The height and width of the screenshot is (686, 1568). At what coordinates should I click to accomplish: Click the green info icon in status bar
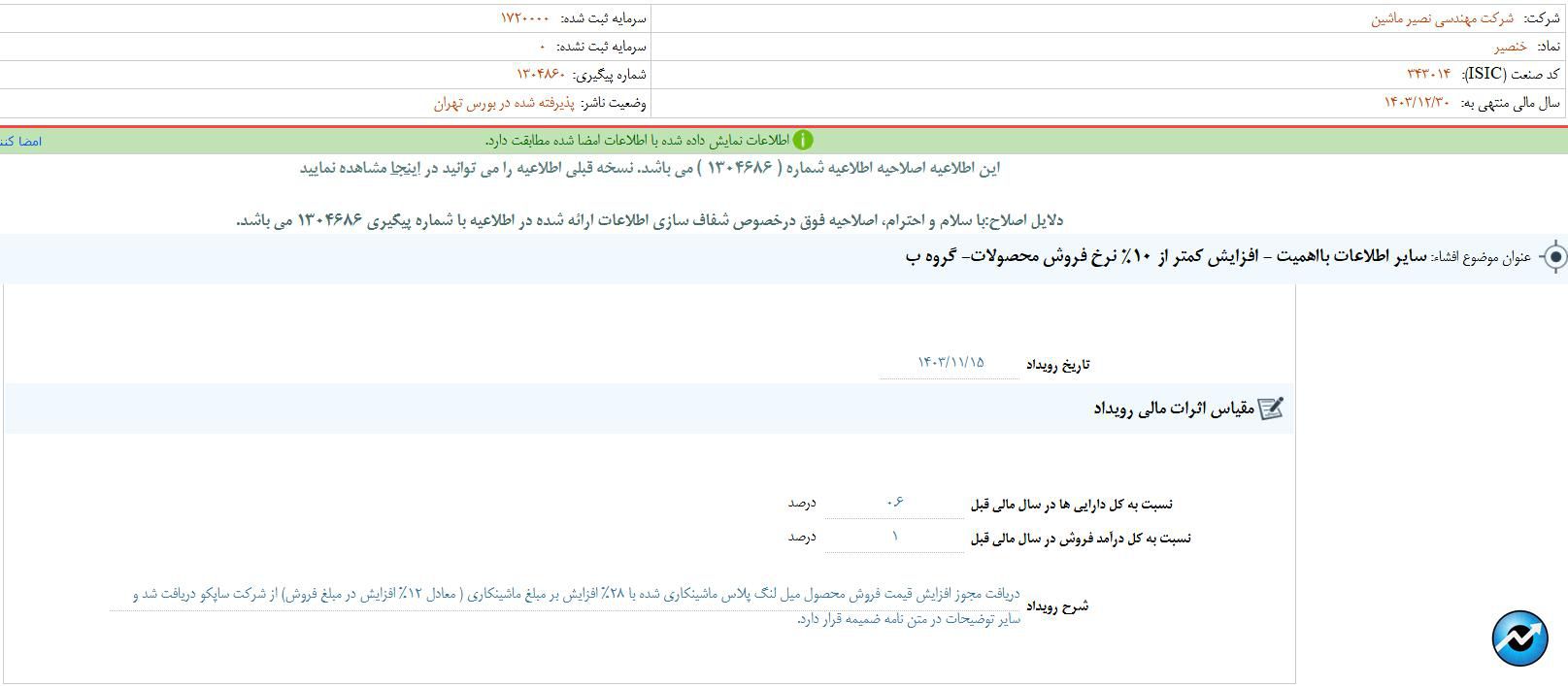[x=803, y=141]
